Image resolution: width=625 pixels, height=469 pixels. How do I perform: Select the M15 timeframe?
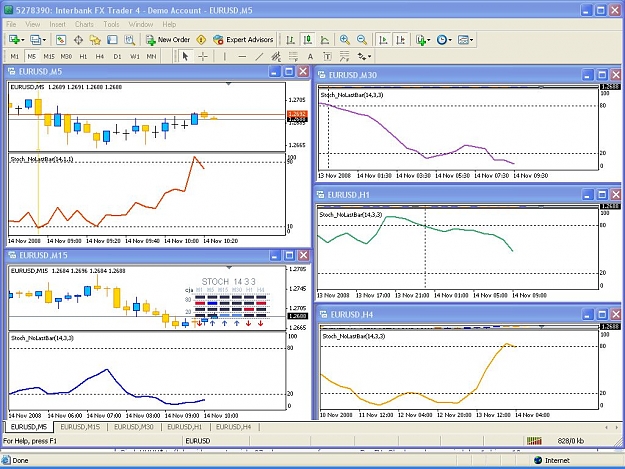pos(49,57)
